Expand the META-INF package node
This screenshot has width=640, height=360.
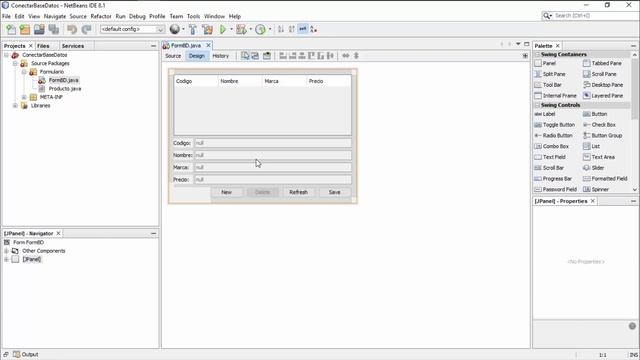(x=24, y=97)
